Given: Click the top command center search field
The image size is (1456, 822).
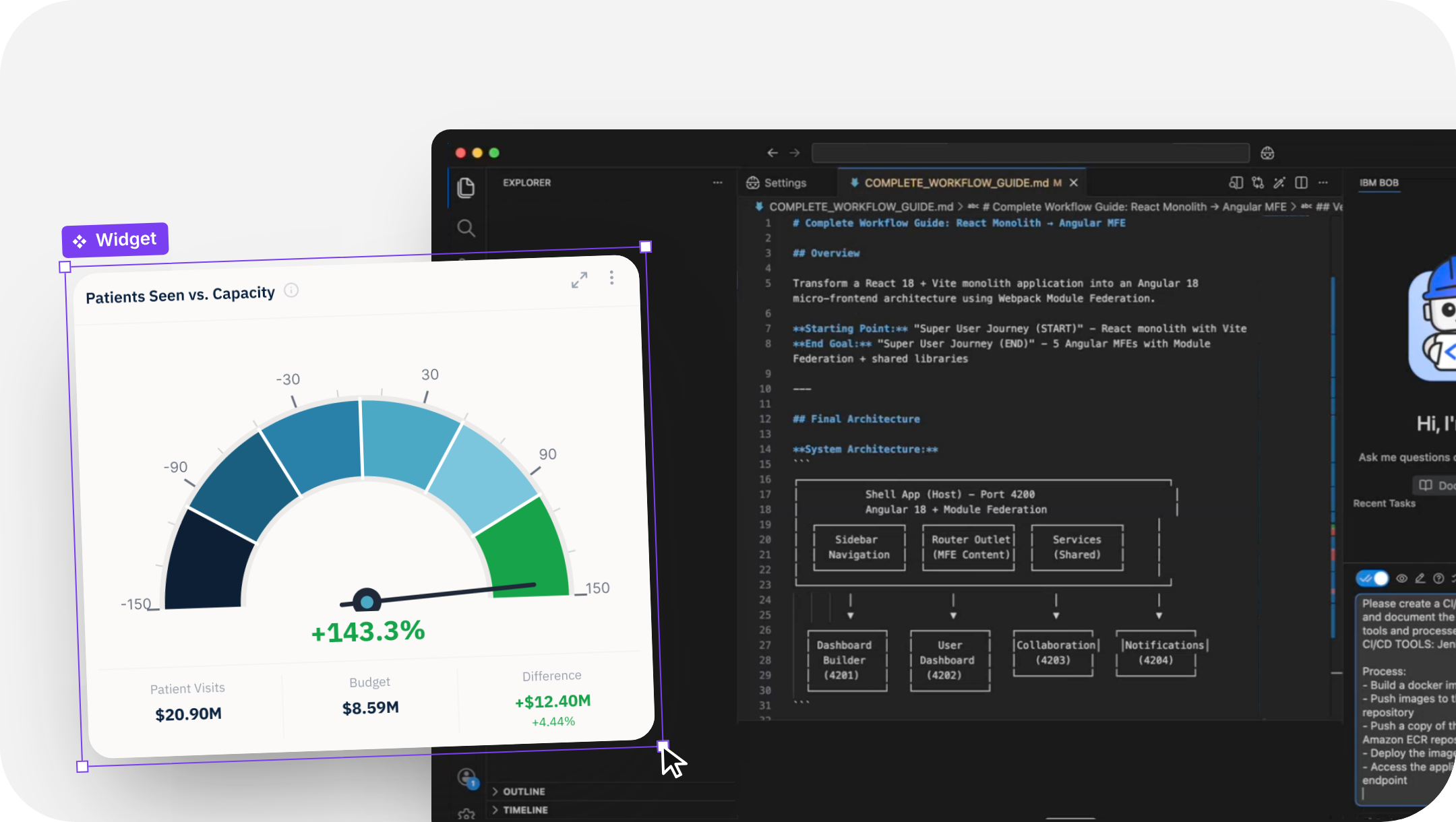Looking at the screenshot, I should pos(1030,153).
